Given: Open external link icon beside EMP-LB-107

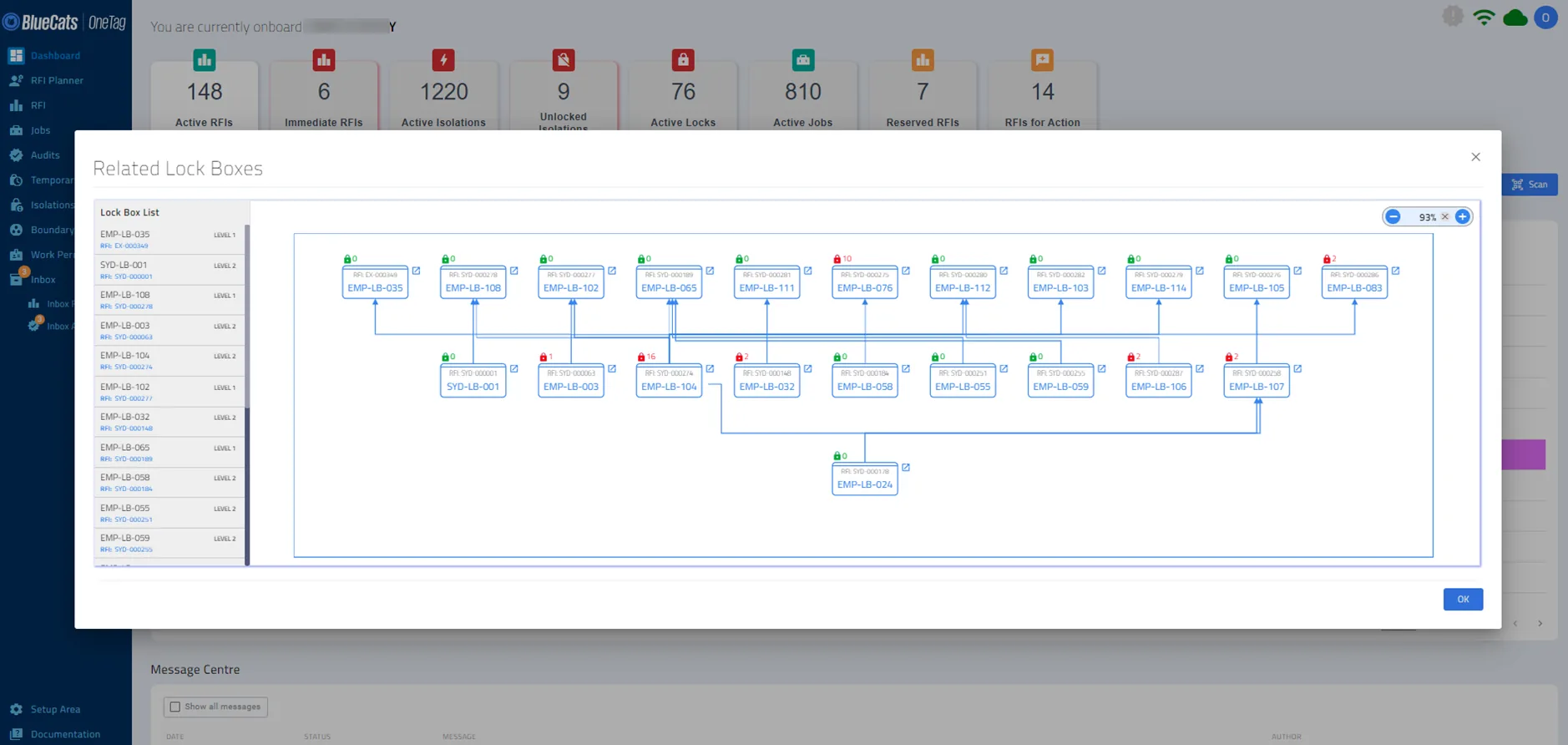Looking at the screenshot, I should click(1297, 368).
